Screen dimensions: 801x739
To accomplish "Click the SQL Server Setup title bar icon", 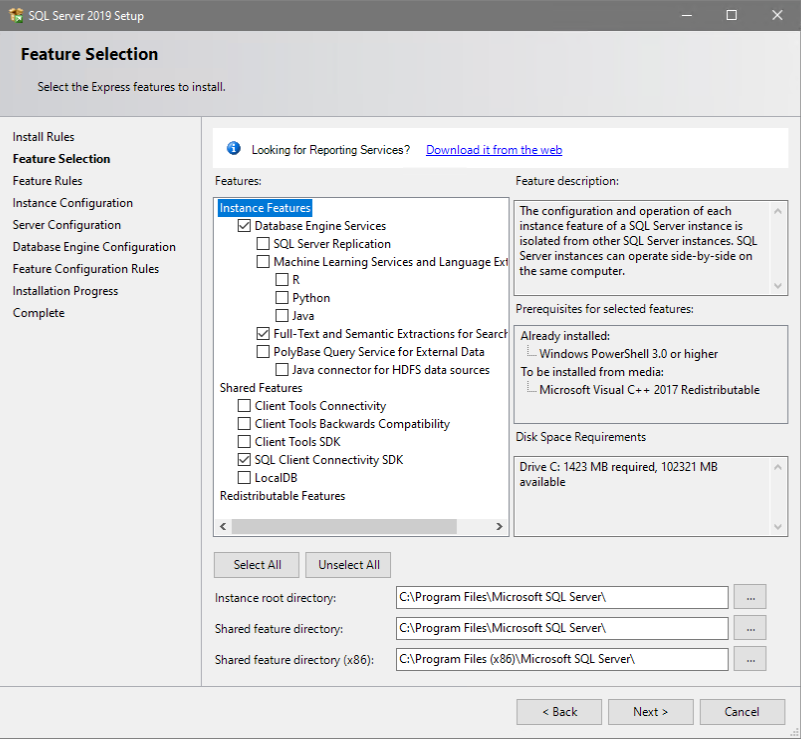I will pos(16,15).
